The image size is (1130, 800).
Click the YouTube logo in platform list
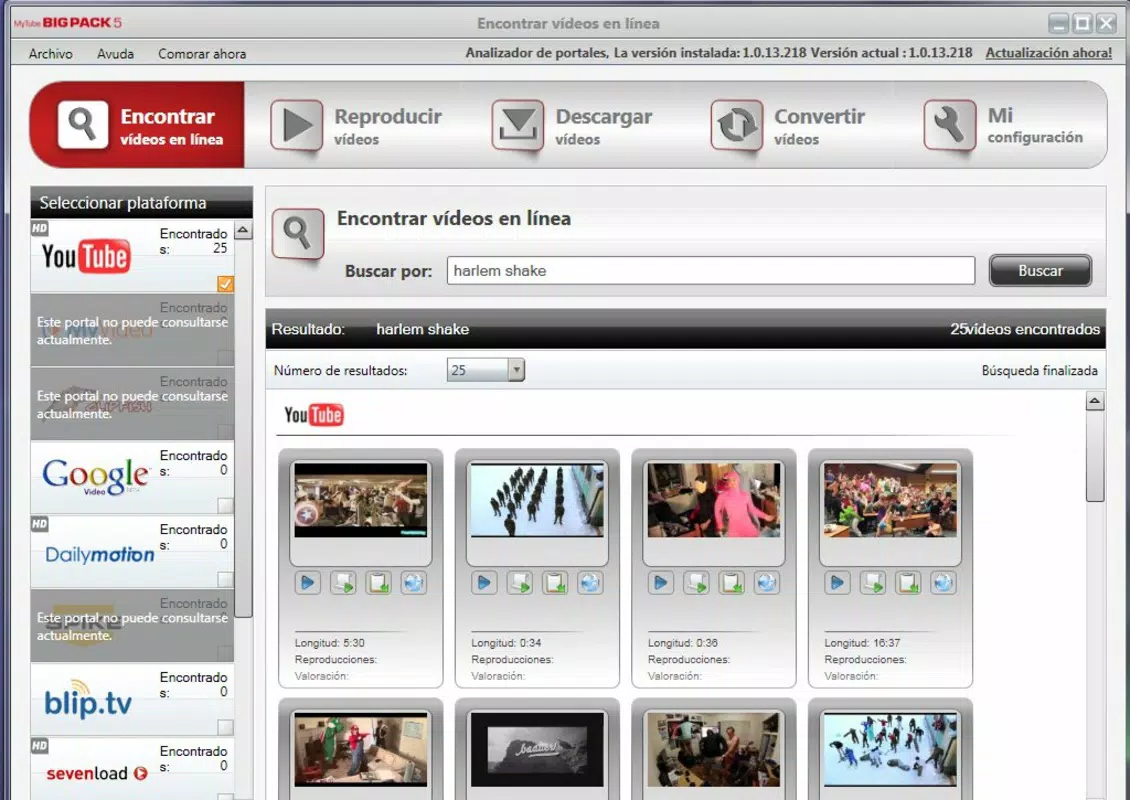point(86,257)
